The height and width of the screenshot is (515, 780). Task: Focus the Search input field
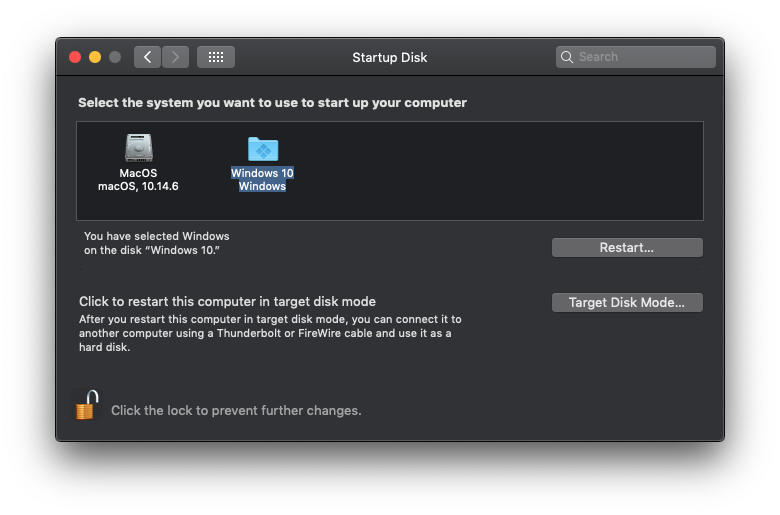click(636, 57)
